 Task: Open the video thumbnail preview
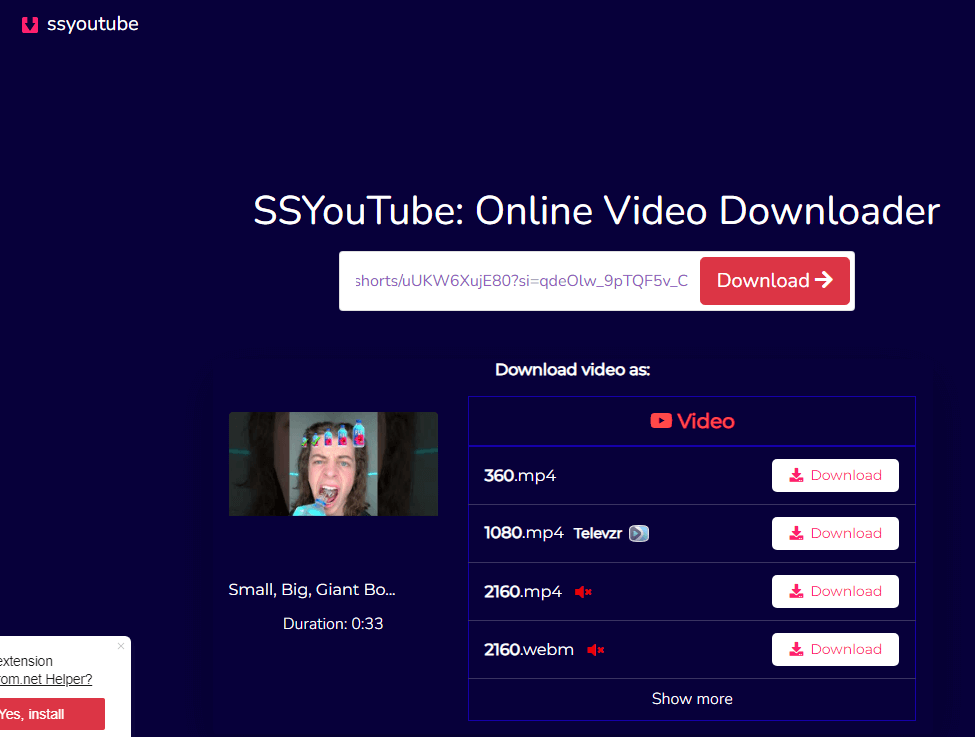coord(333,464)
